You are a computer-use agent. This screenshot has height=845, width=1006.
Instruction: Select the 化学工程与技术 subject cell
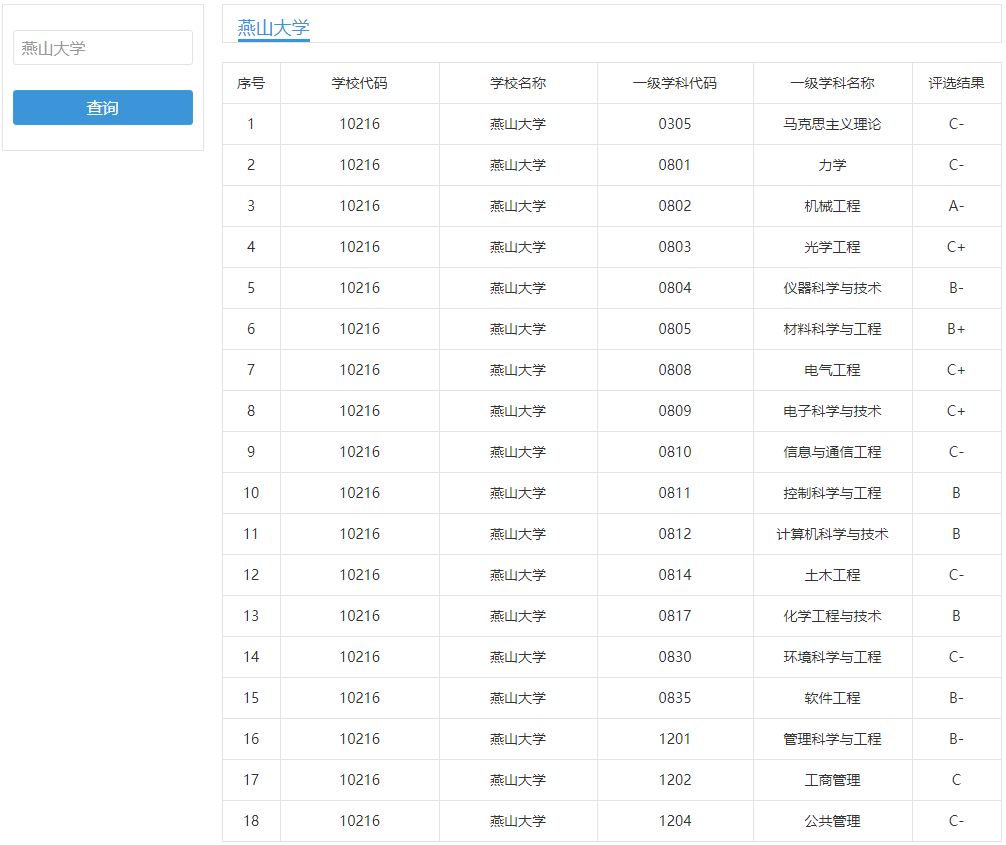pos(832,617)
